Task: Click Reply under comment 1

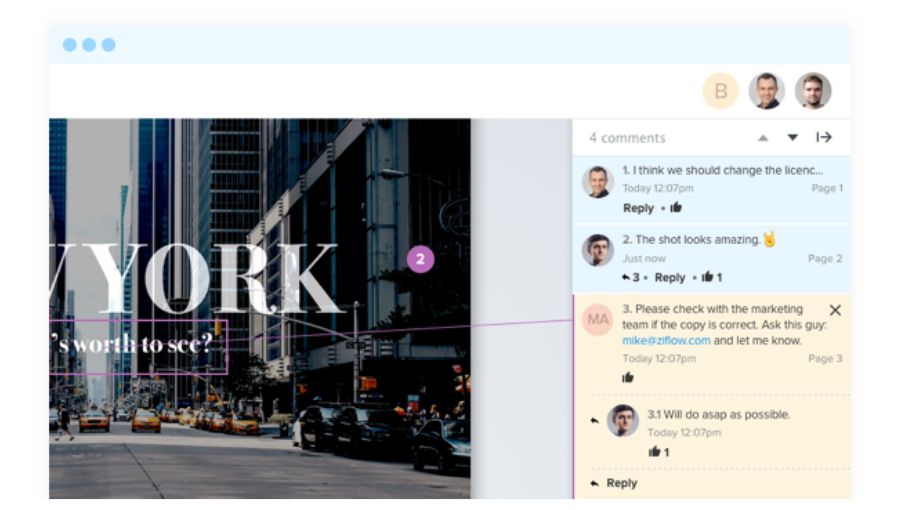Action: [x=638, y=208]
